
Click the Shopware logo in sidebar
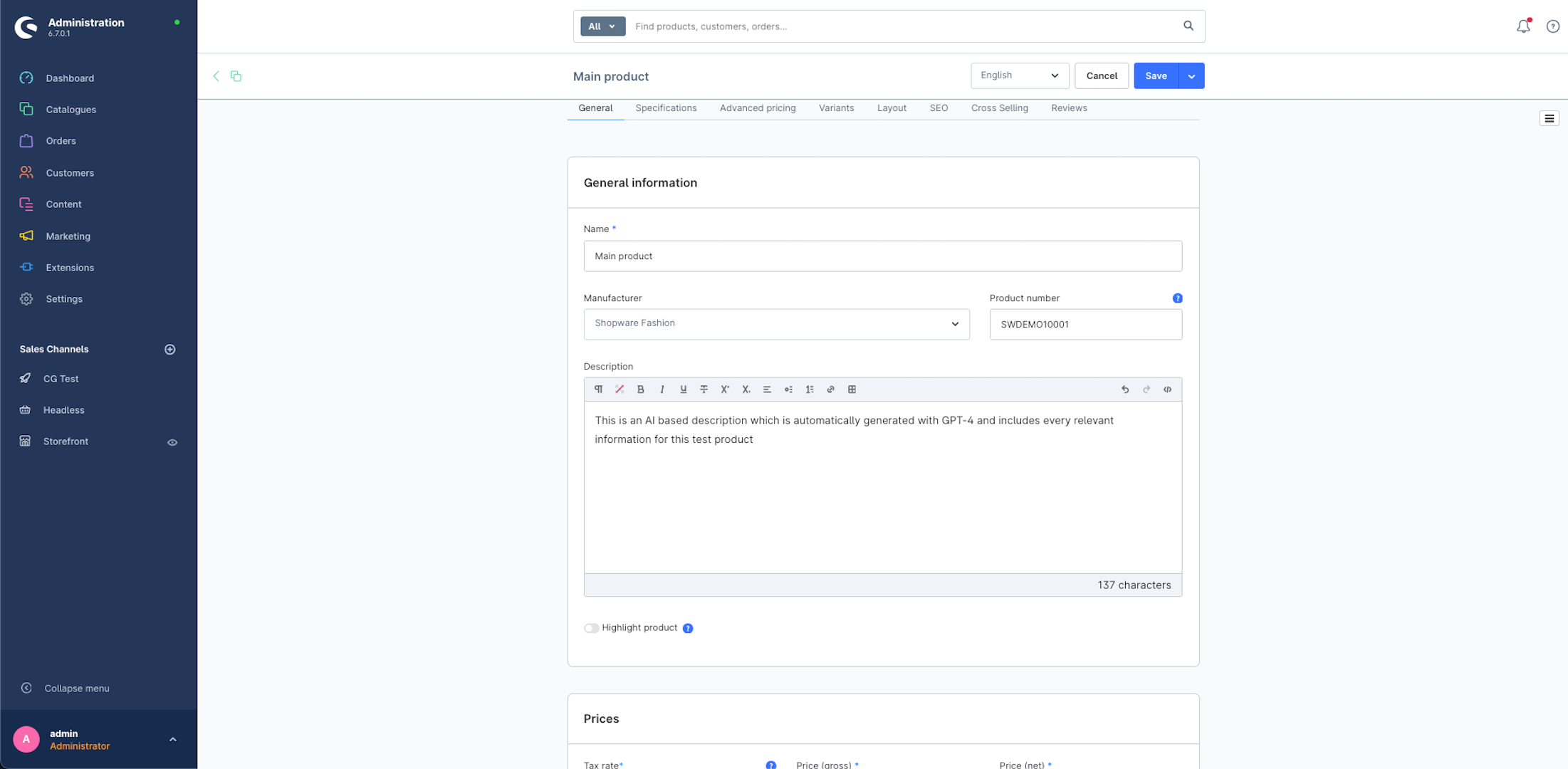(x=26, y=27)
